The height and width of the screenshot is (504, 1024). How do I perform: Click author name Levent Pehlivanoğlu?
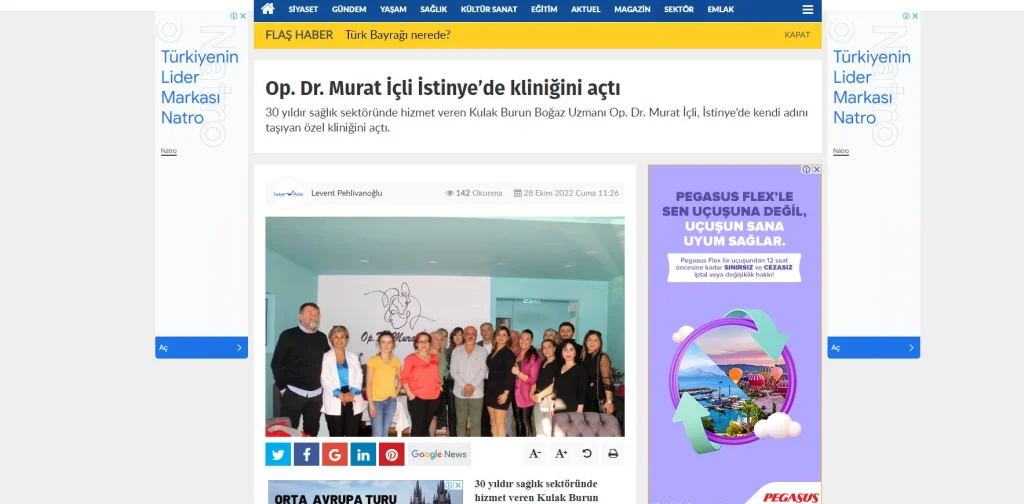tap(347, 193)
